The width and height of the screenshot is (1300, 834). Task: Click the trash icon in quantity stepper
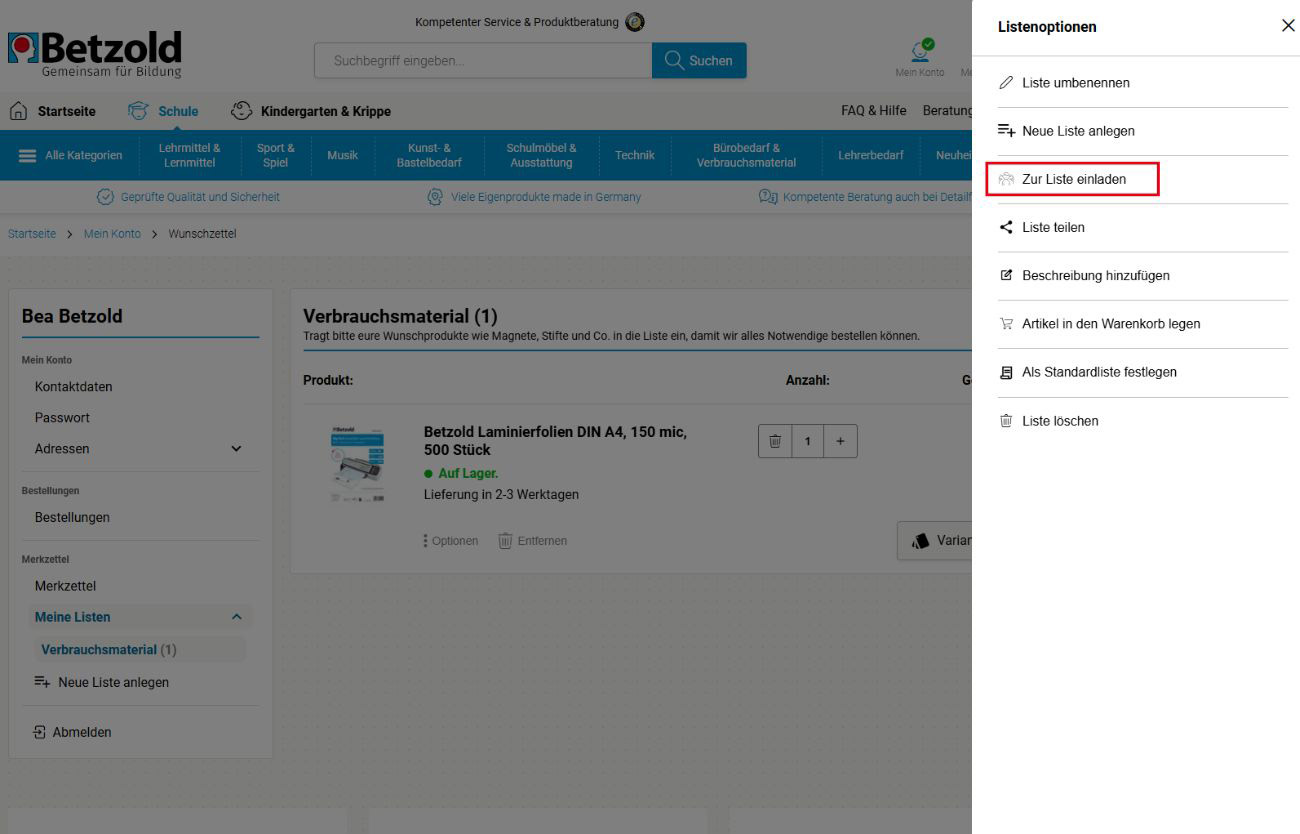[775, 441]
